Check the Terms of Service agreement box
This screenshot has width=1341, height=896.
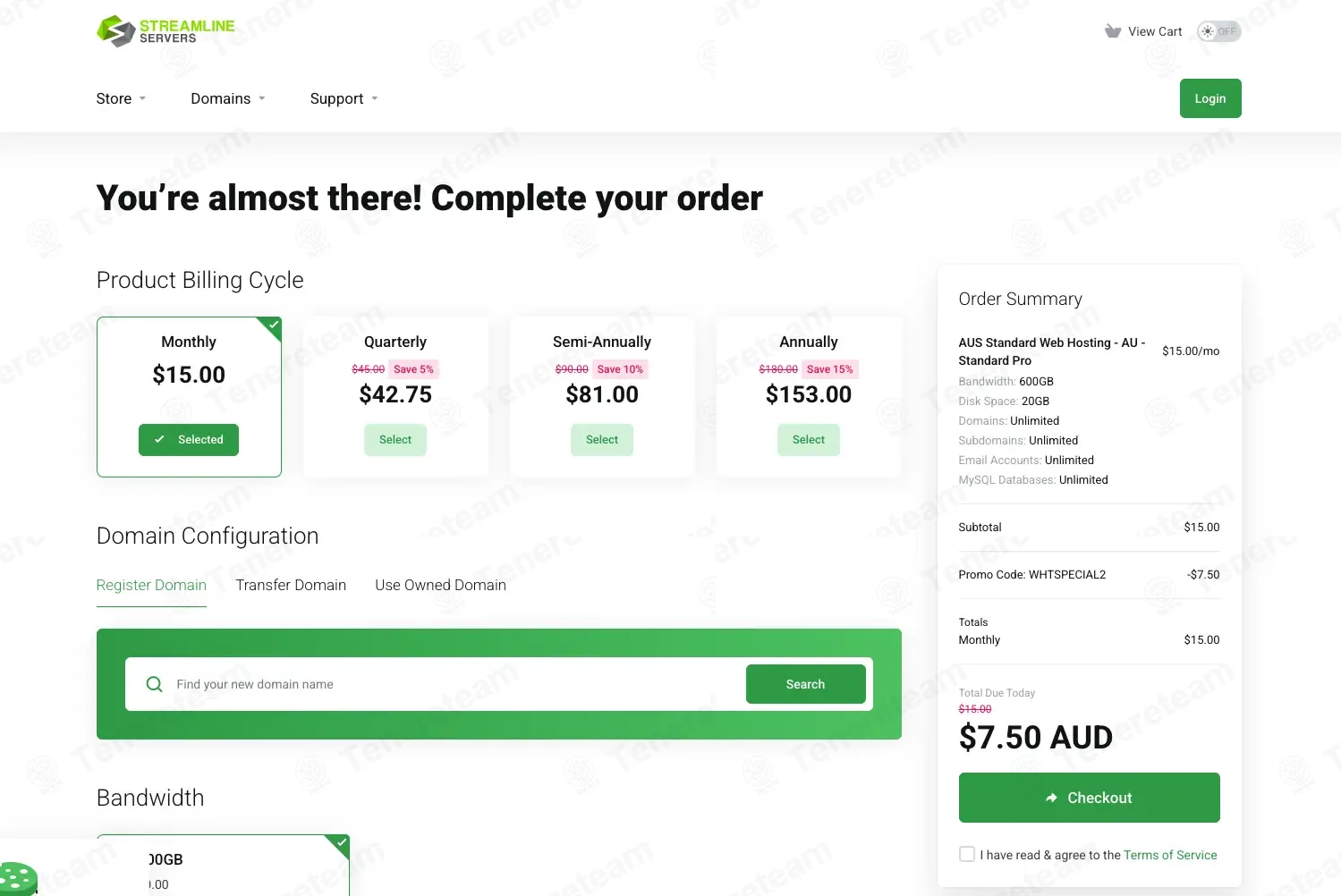pyautogui.click(x=967, y=854)
